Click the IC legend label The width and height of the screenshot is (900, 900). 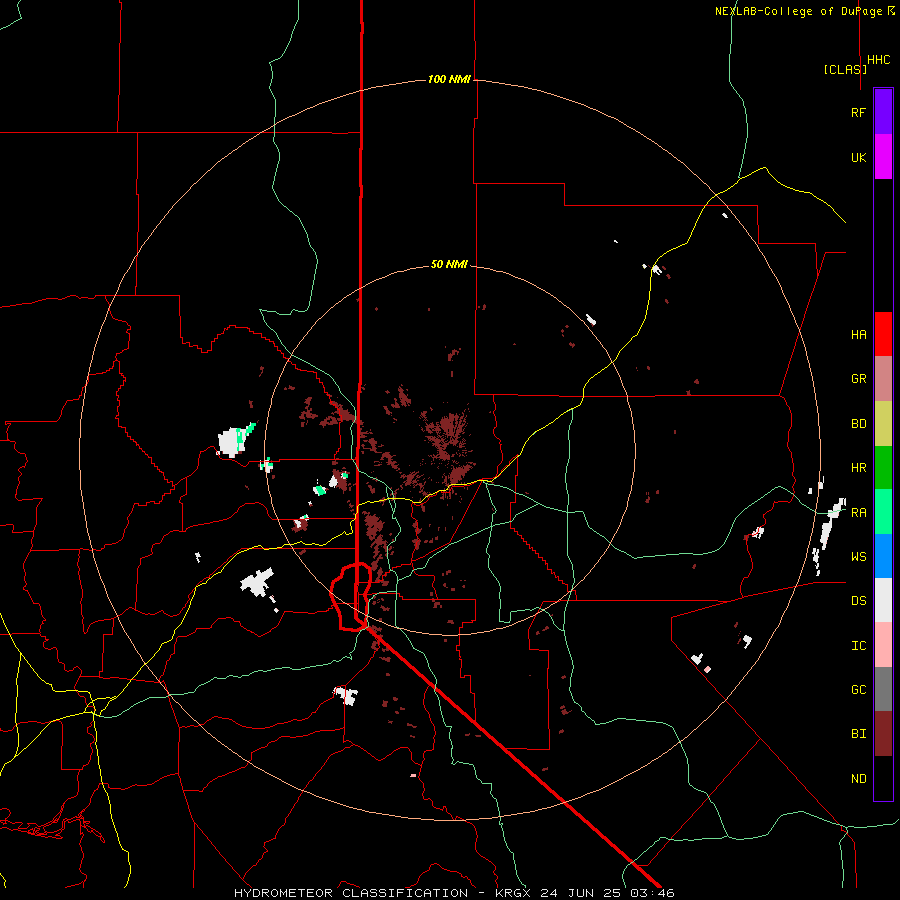point(858,645)
